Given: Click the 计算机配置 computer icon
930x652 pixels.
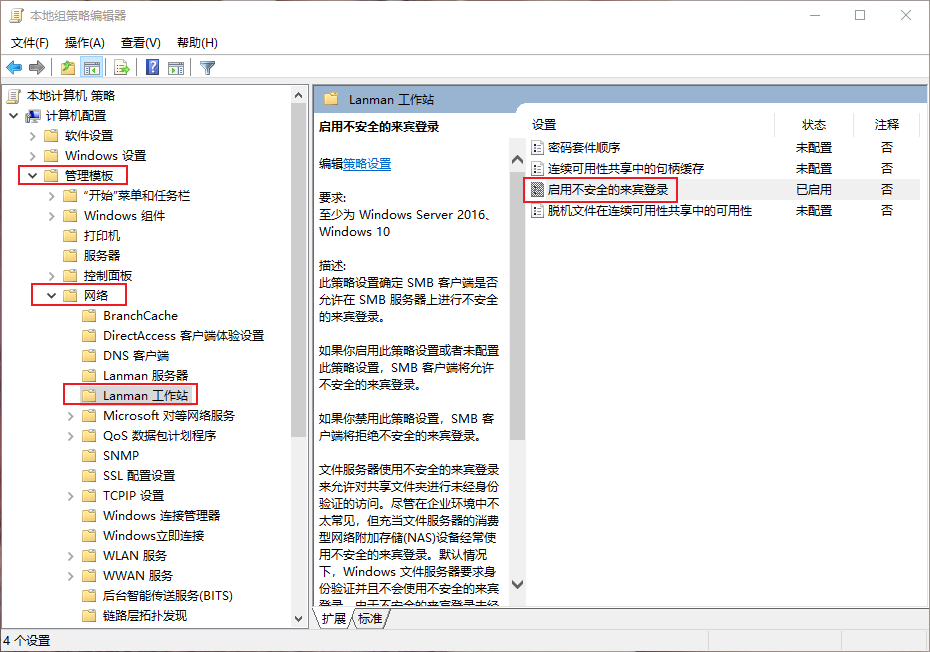Looking at the screenshot, I should click(33, 116).
